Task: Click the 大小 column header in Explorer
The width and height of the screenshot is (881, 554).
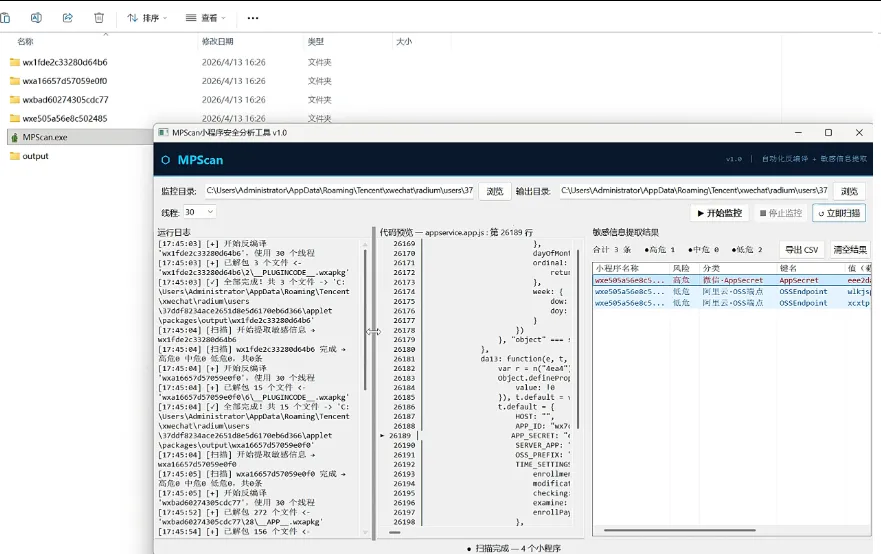Action: pyautogui.click(x=404, y=42)
